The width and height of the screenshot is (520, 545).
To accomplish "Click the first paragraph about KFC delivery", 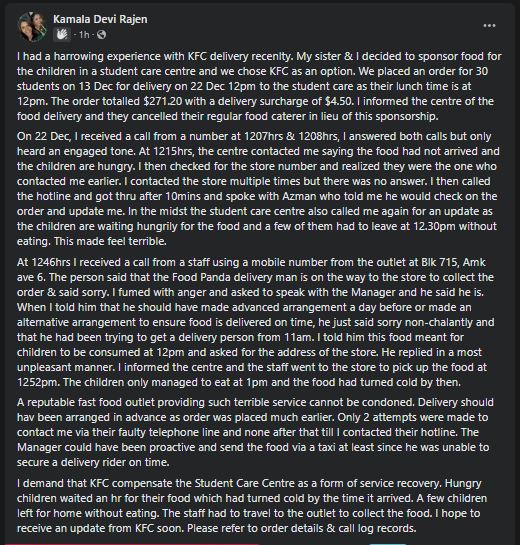I will (x=259, y=86).
